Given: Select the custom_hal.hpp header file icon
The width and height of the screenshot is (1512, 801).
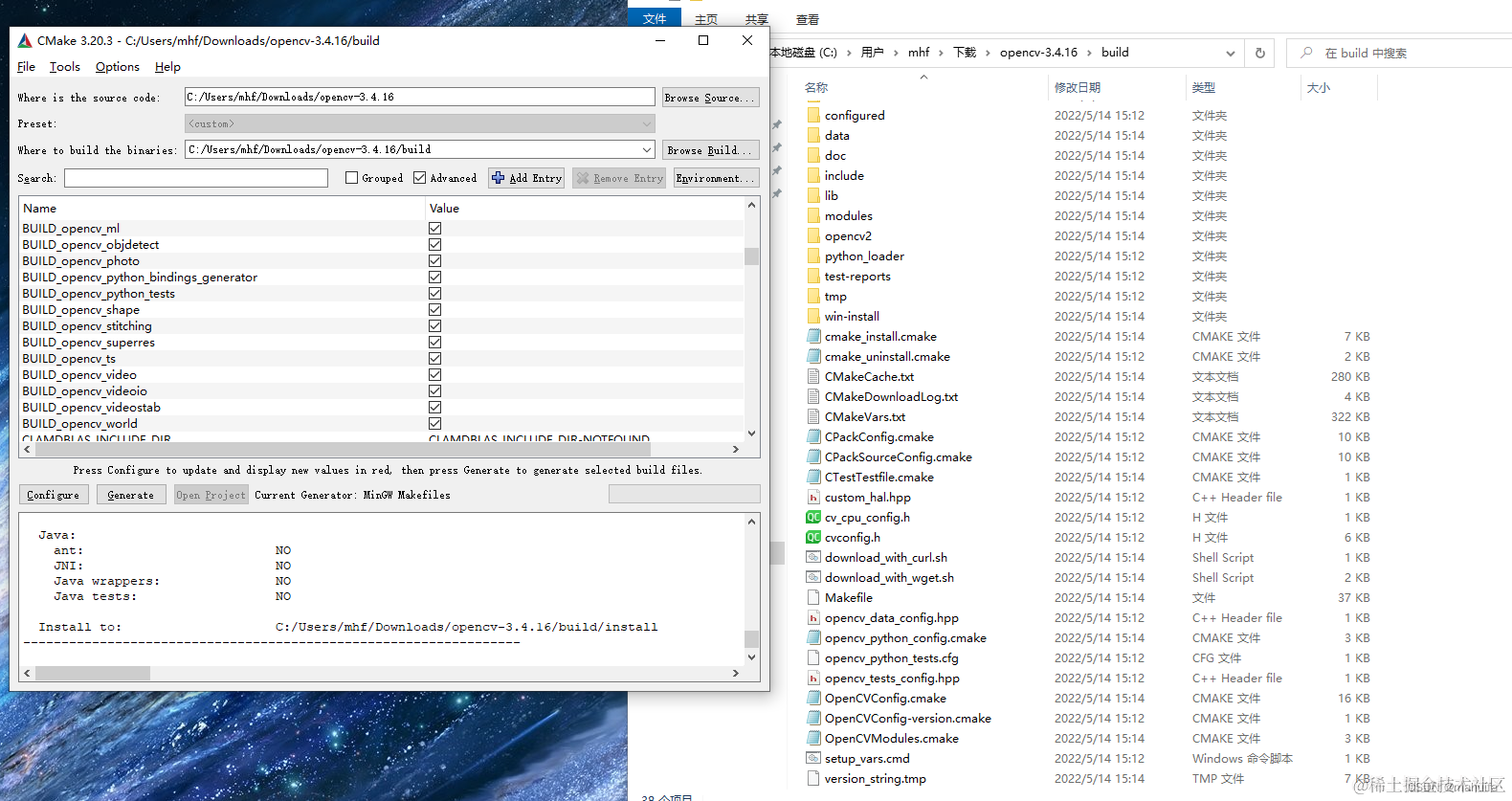Looking at the screenshot, I should pyautogui.click(x=813, y=497).
